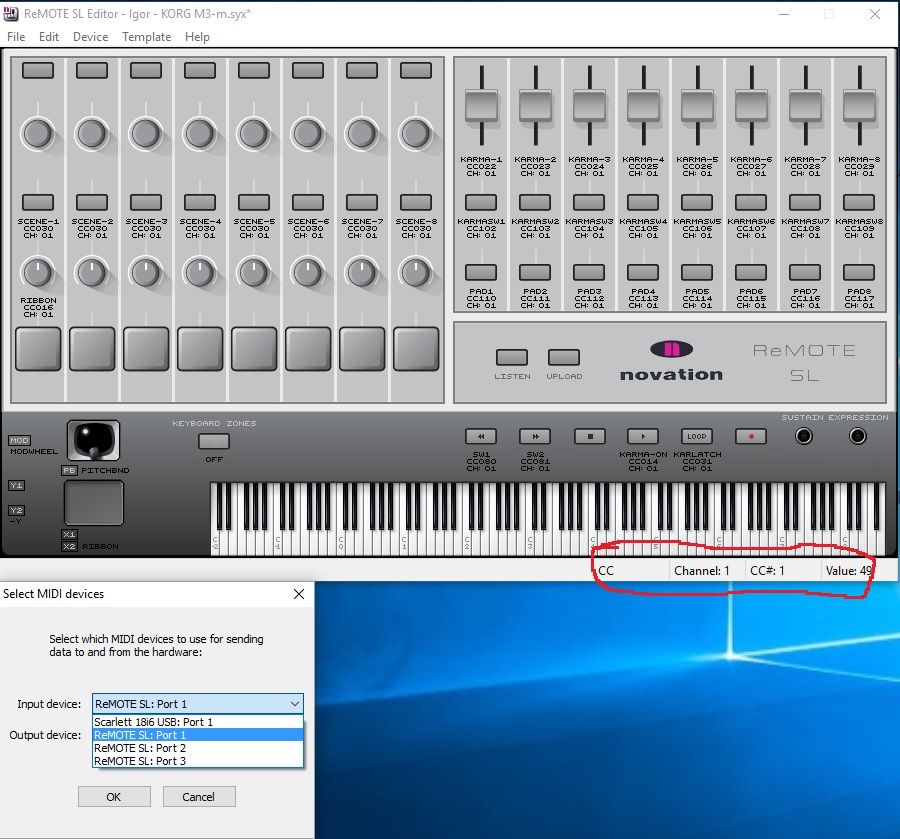This screenshot has height=839, width=900.
Task: Click the stop transport button
Action: coord(589,436)
